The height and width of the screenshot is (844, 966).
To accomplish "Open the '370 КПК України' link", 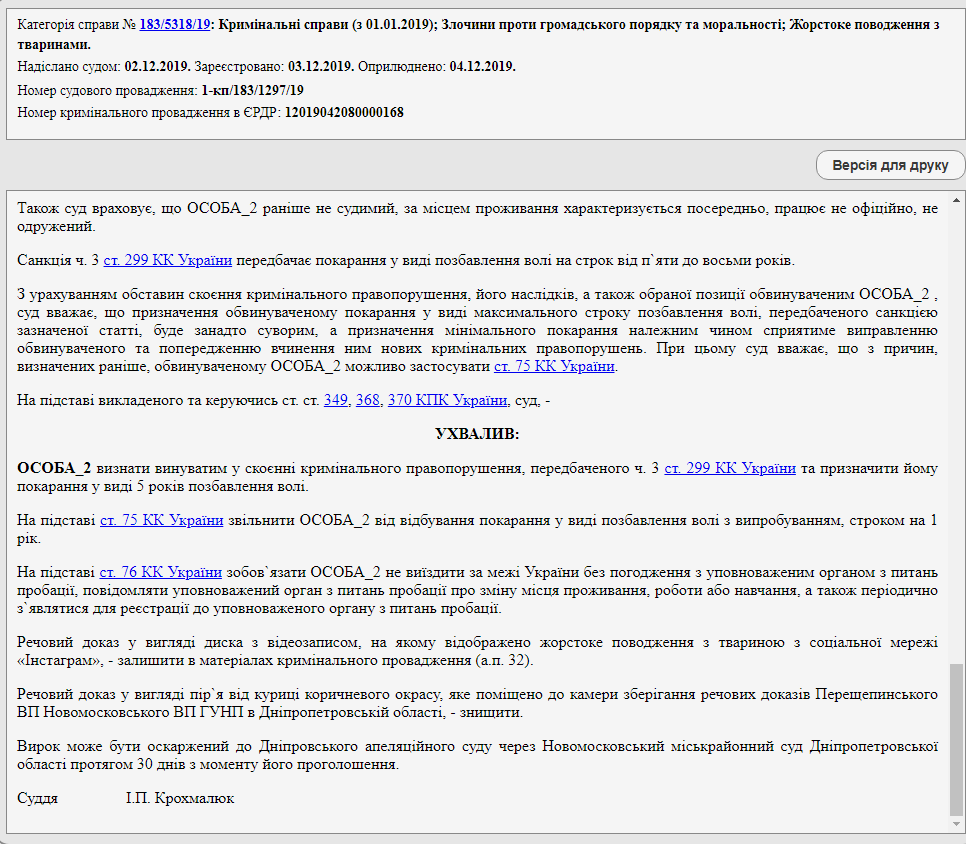I will (447, 400).
